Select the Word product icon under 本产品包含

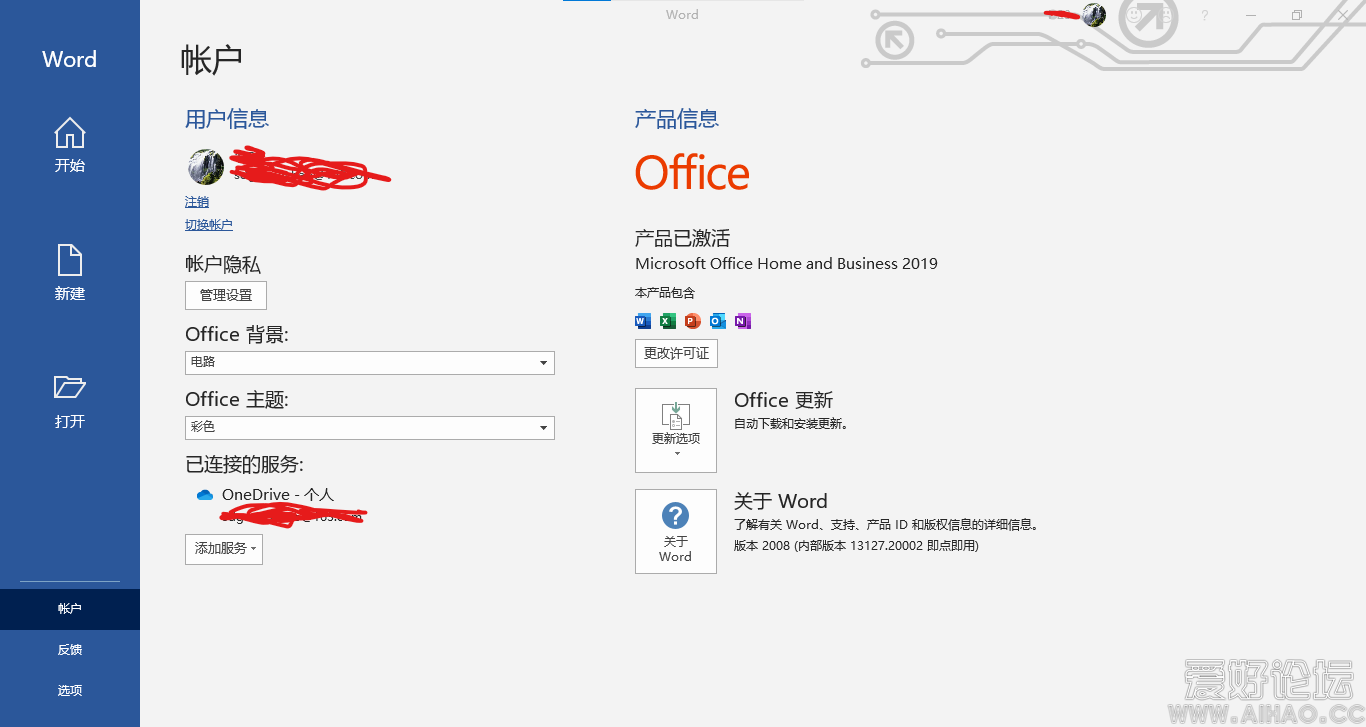[x=641, y=321]
